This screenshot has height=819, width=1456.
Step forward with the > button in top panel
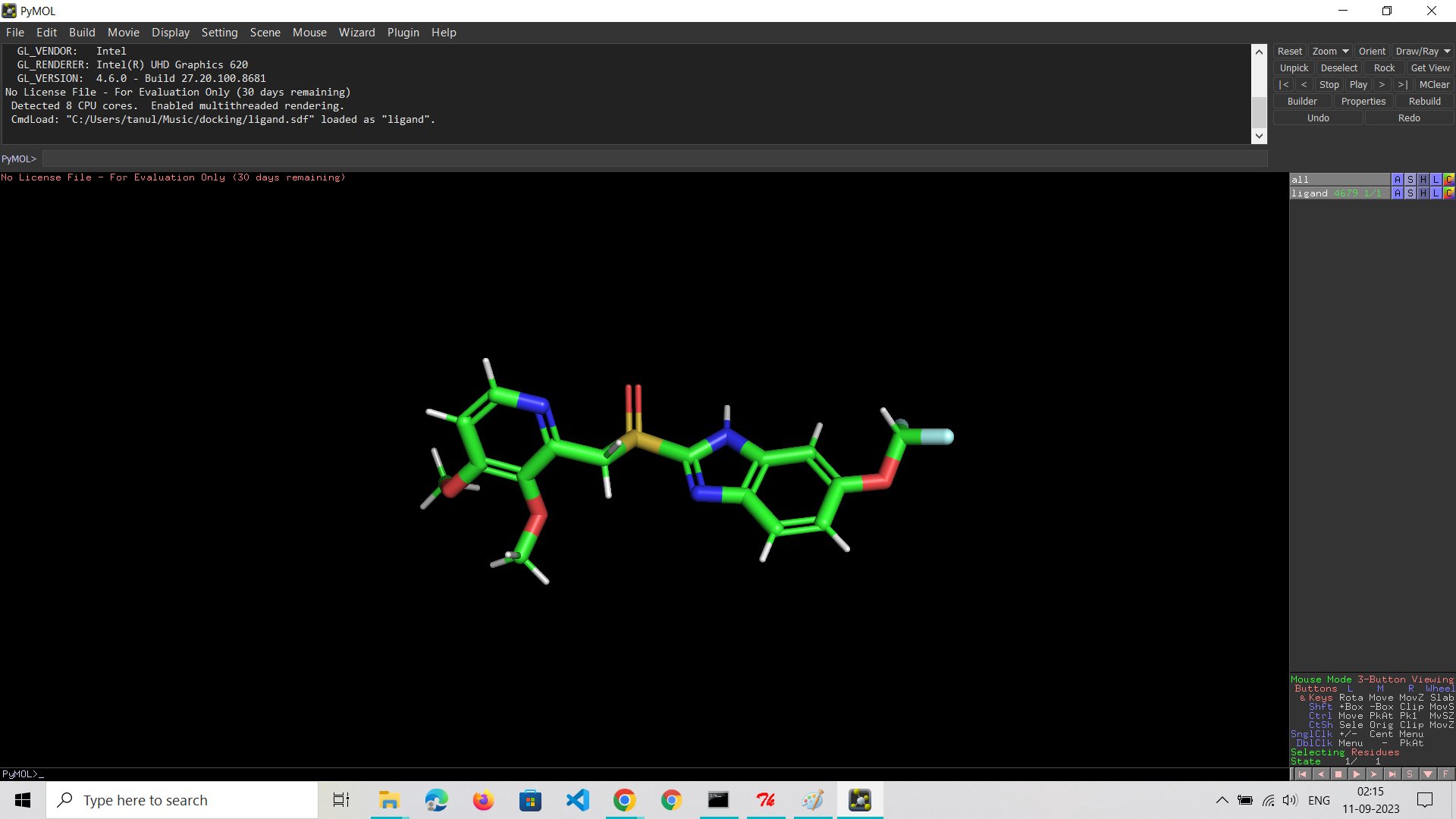(x=1382, y=85)
